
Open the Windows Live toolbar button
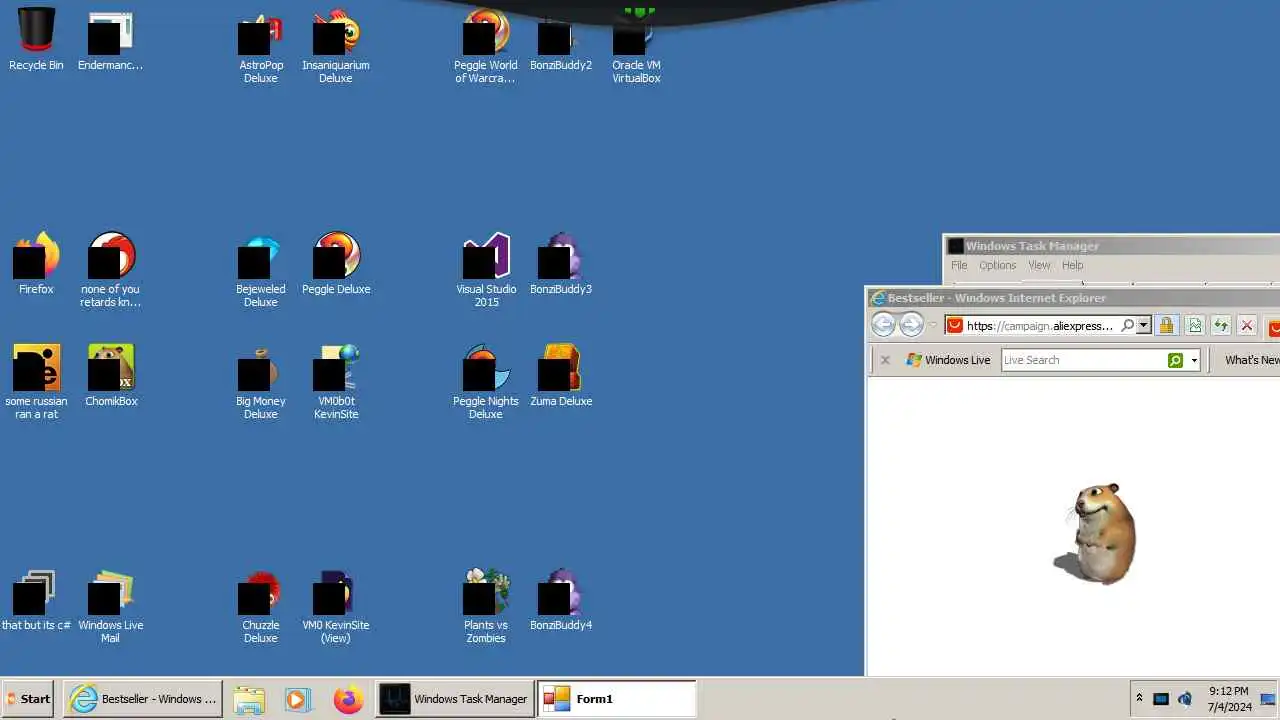click(948, 360)
